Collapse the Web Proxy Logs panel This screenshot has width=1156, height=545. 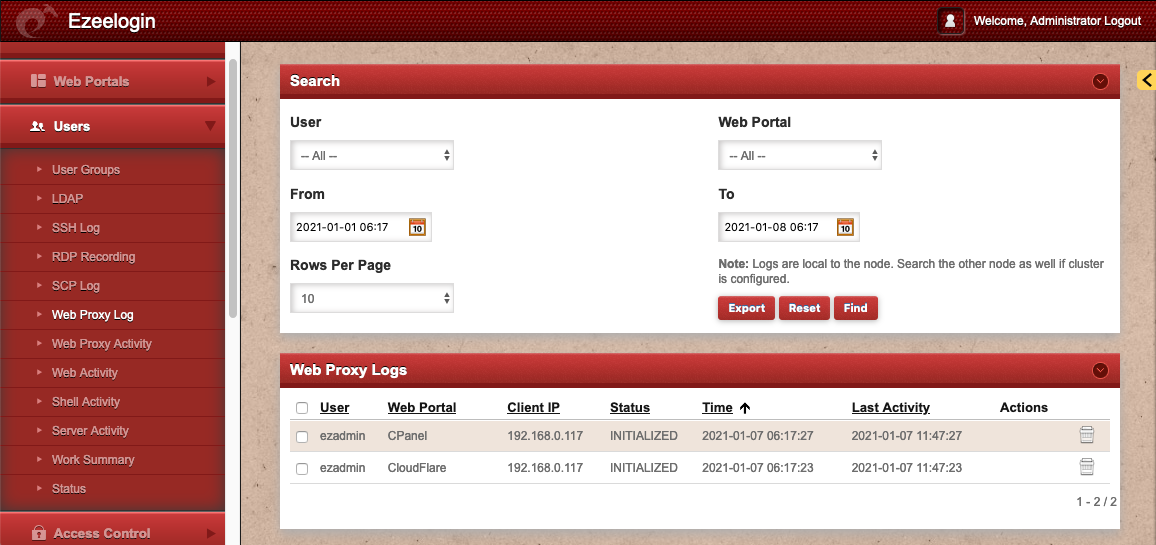1101,370
